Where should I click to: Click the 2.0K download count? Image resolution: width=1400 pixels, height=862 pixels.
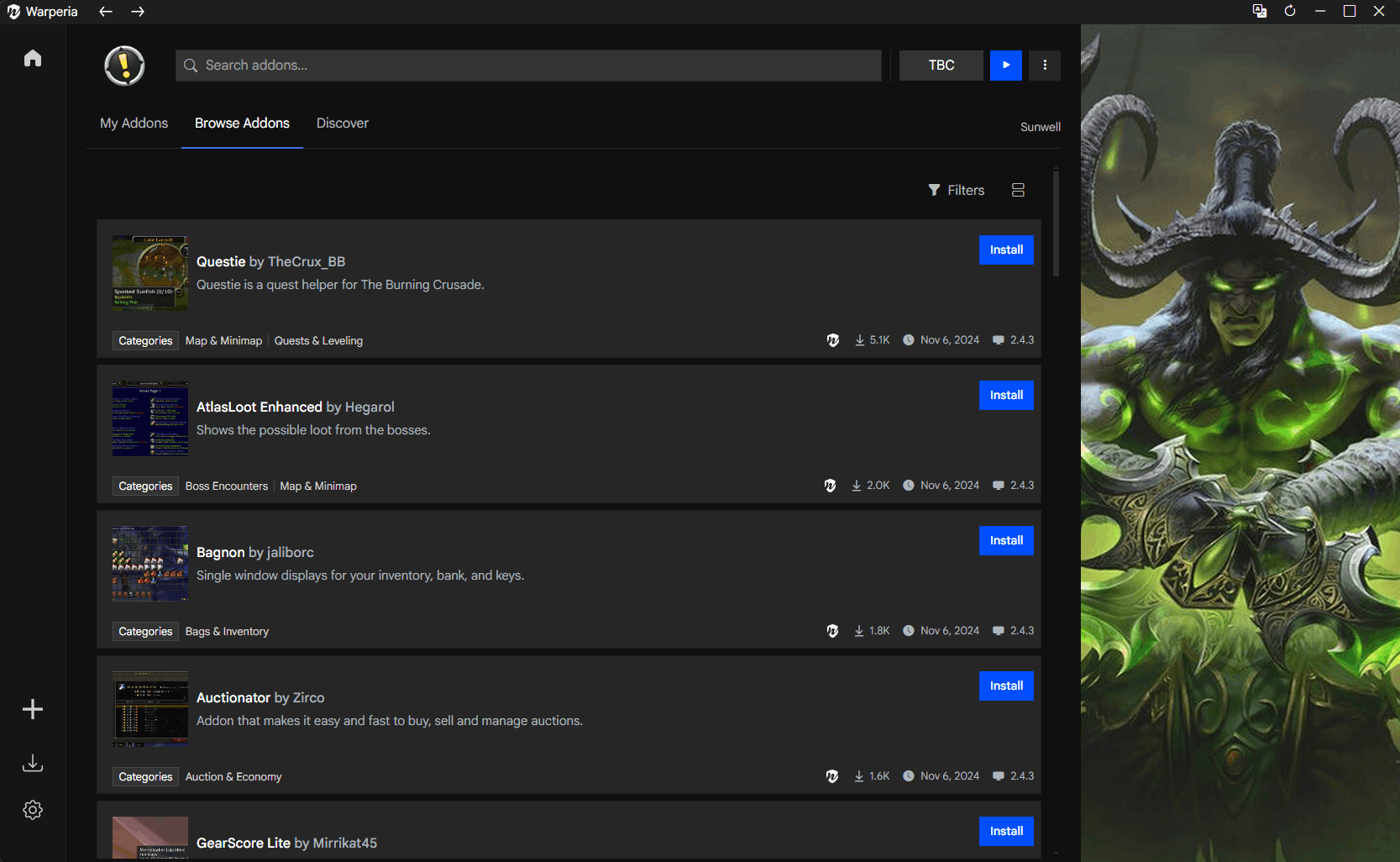click(878, 486)
